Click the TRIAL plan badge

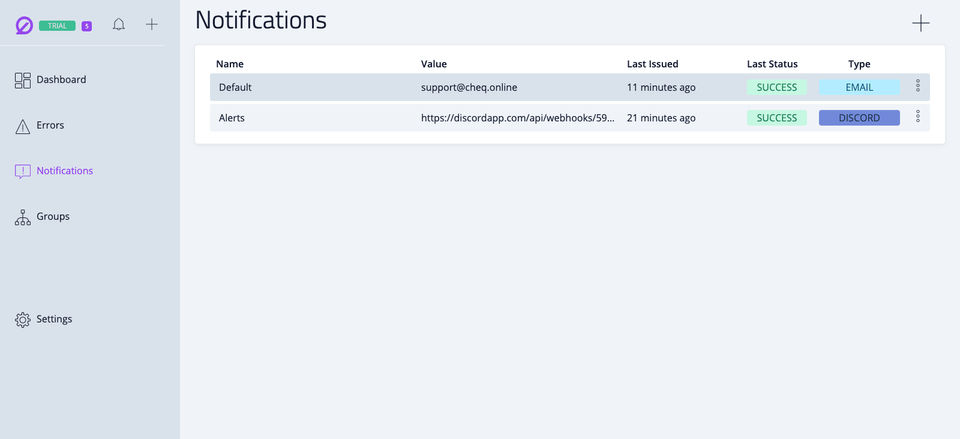click(57, 26)
